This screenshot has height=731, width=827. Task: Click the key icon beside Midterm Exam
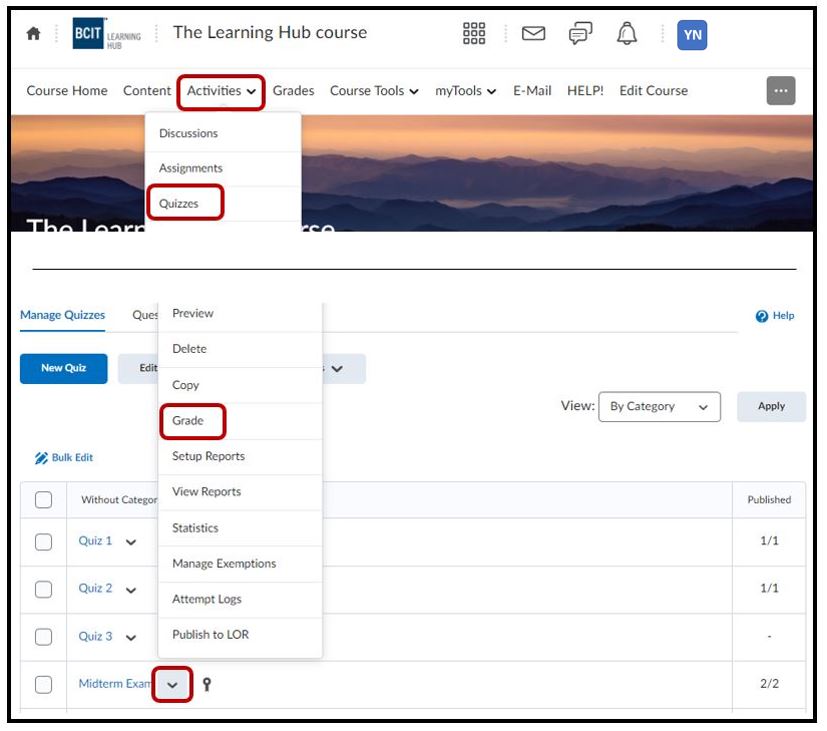point(207,685)
